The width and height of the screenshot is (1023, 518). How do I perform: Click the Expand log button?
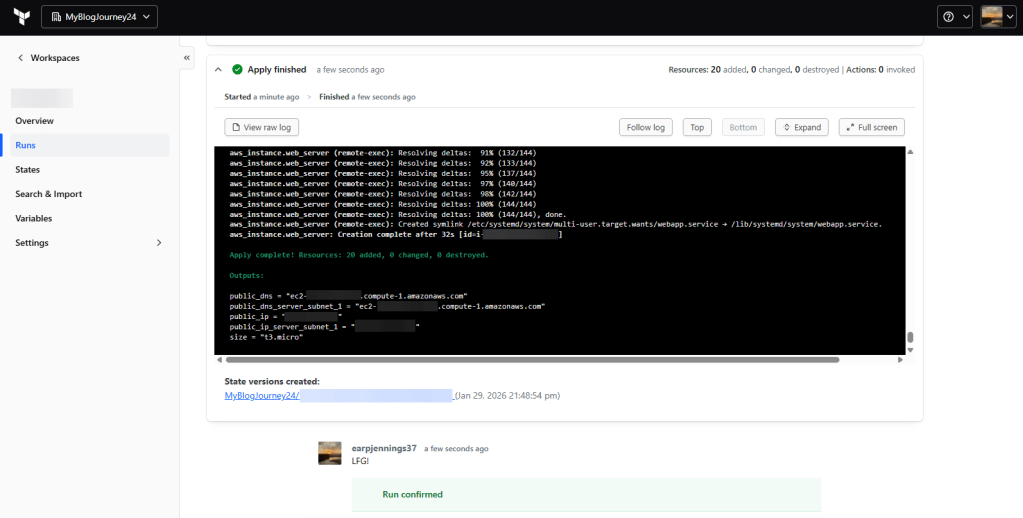pyautogui.click(x=802, y=127)
